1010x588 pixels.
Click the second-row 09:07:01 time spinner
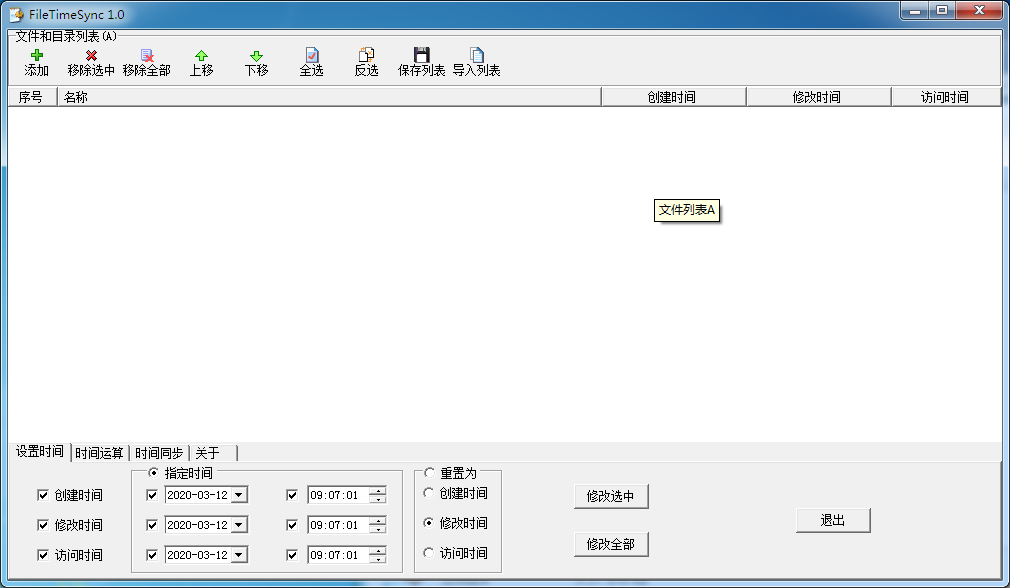click(378, 525)
